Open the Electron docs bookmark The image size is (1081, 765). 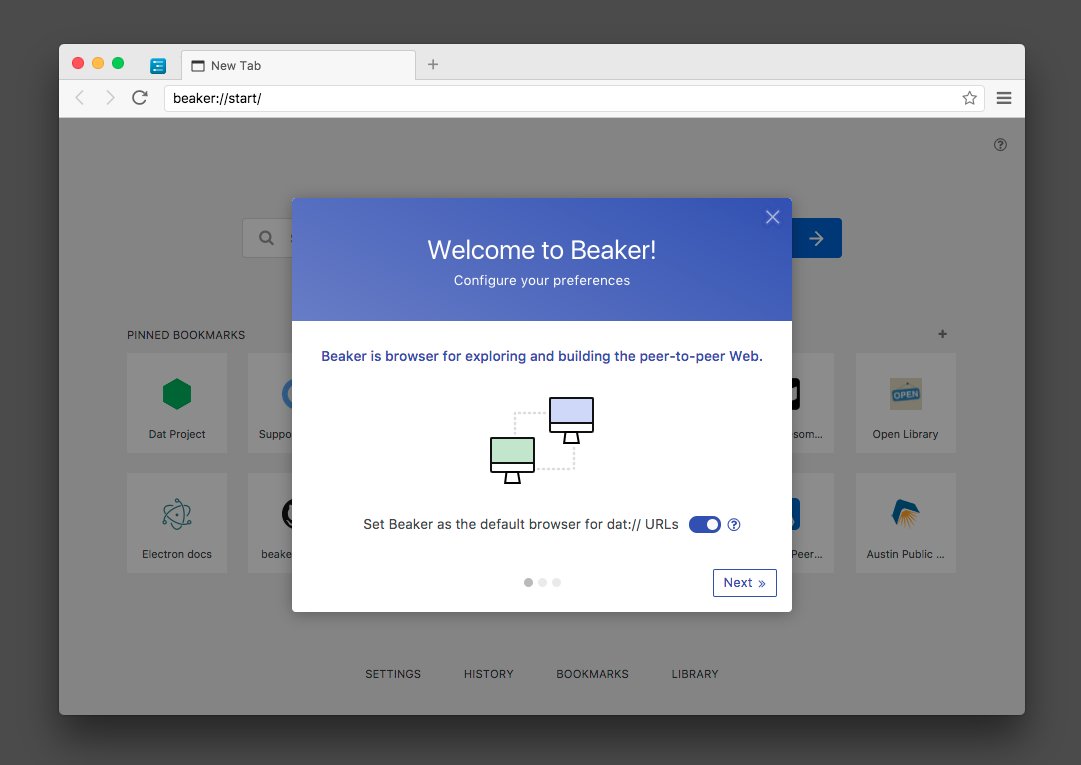(177, 523)
